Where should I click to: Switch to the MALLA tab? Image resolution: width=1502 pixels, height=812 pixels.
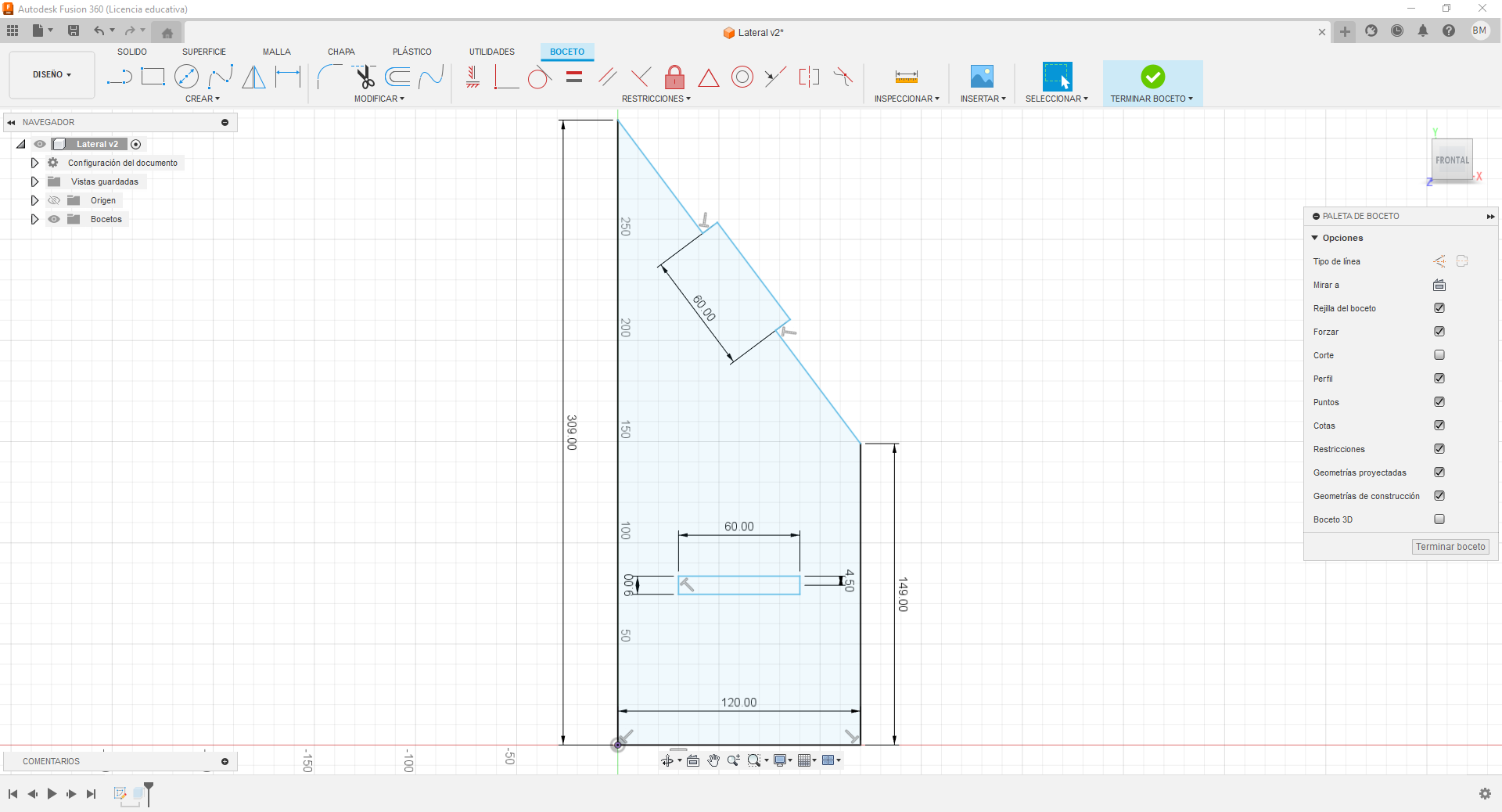(277, 52)
